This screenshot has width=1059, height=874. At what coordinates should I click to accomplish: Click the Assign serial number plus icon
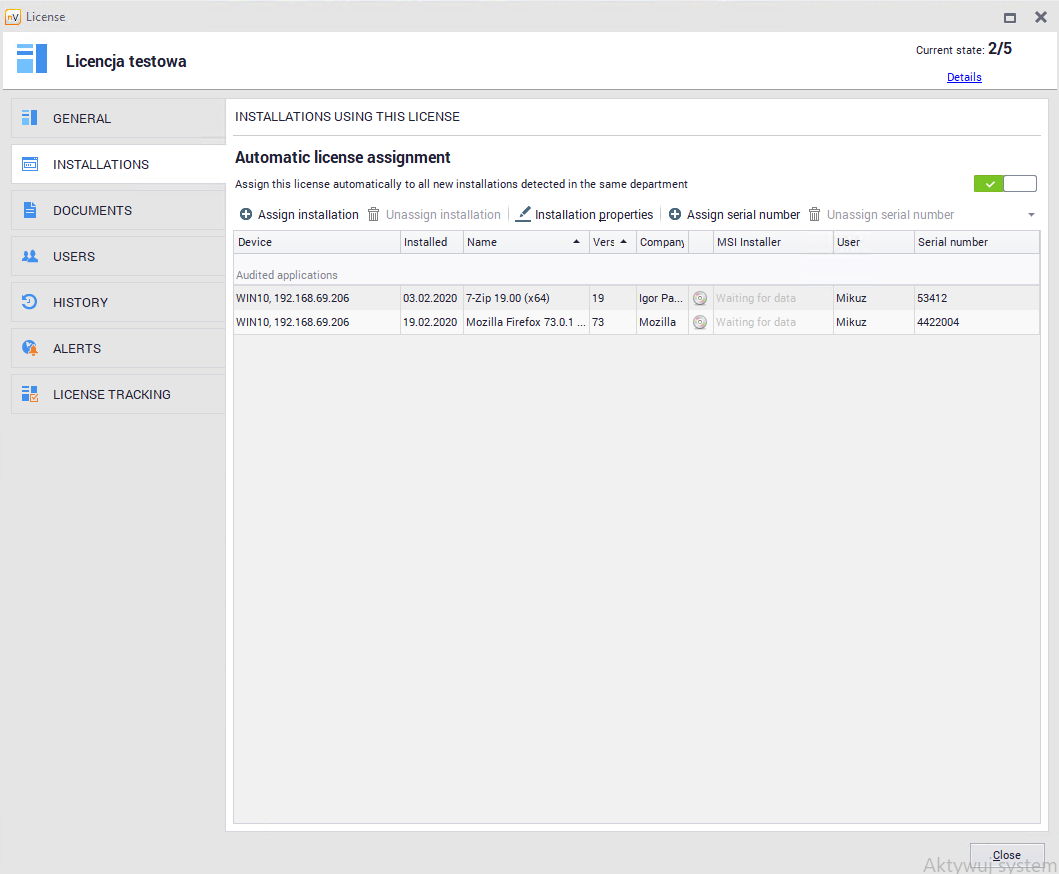click(675, 215)
